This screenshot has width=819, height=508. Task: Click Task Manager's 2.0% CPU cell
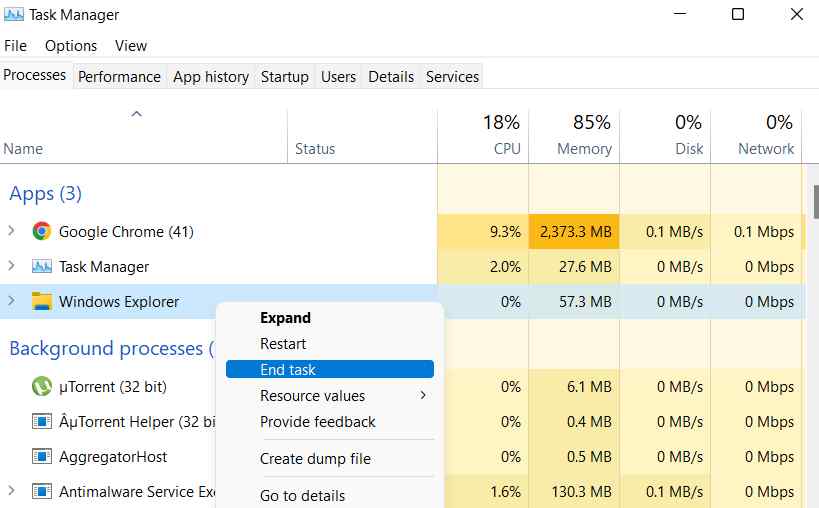(483, 266)
